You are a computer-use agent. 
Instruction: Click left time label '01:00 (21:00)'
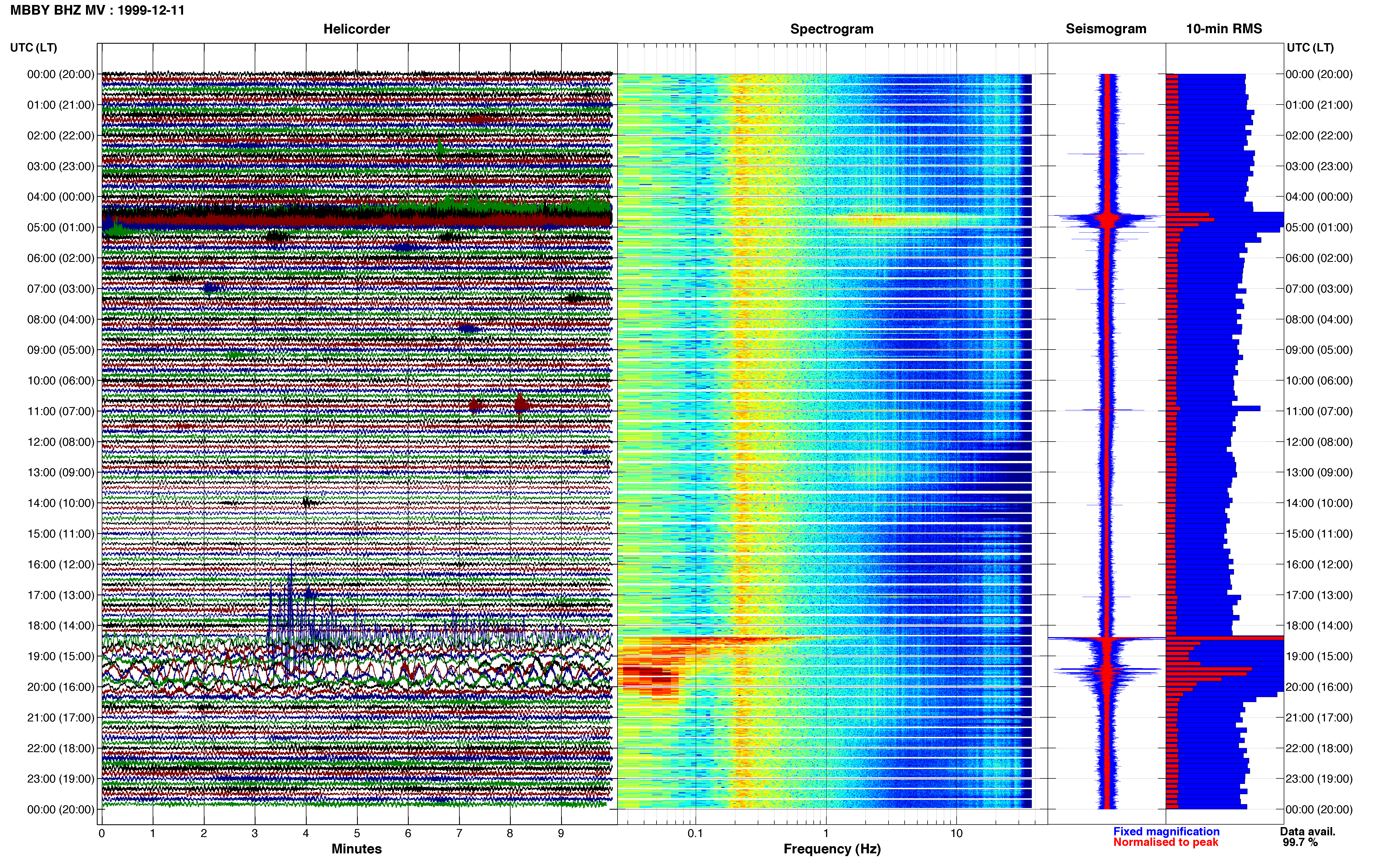(61, 105)
